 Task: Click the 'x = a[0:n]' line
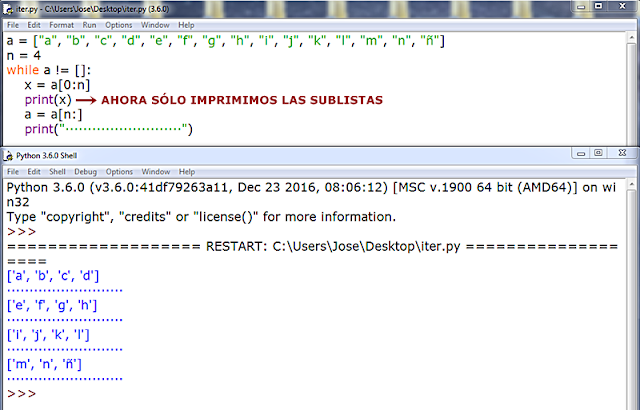tap(57, 85)
